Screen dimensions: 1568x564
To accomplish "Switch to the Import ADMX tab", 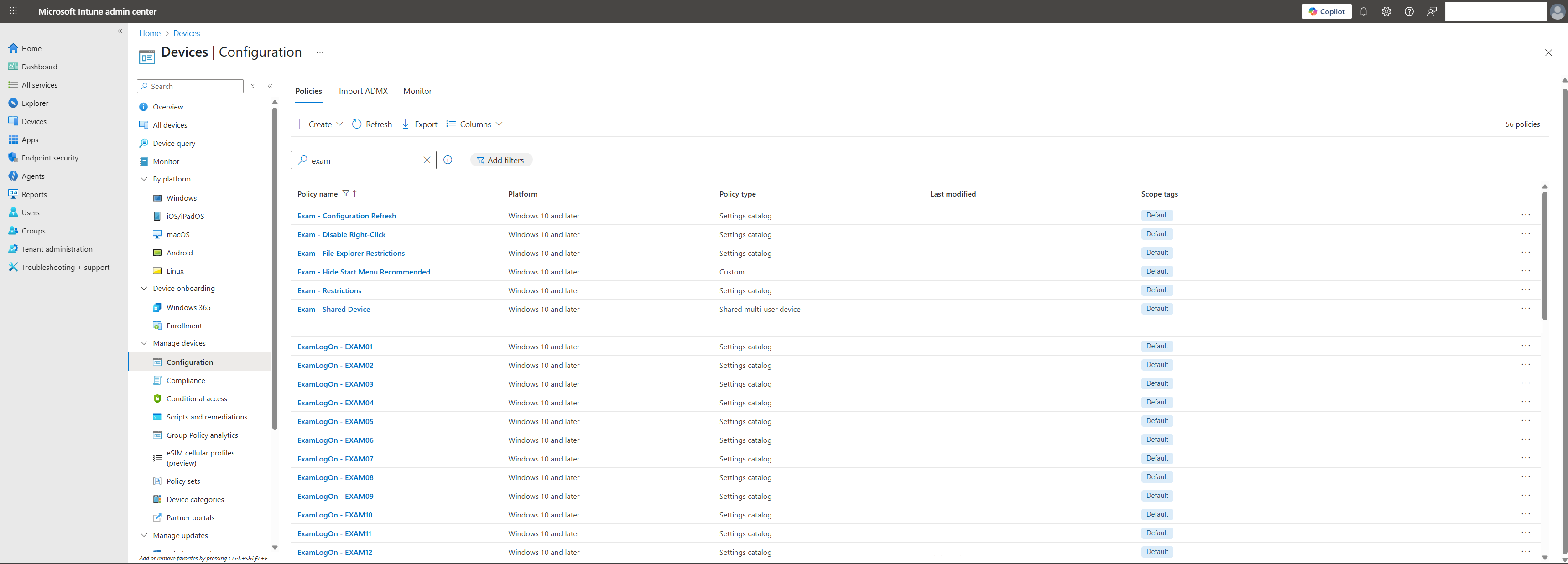I will coord(363,91).
